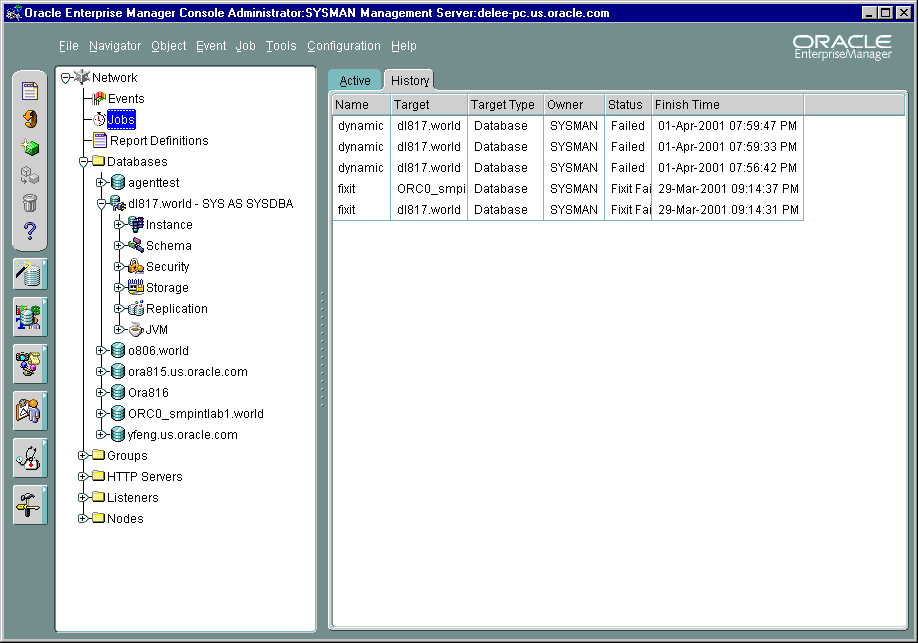Image resolution: width=918 pixels, height=643 pixels.
Task: Collapse the Databases folder
Action: coord(83,162)
